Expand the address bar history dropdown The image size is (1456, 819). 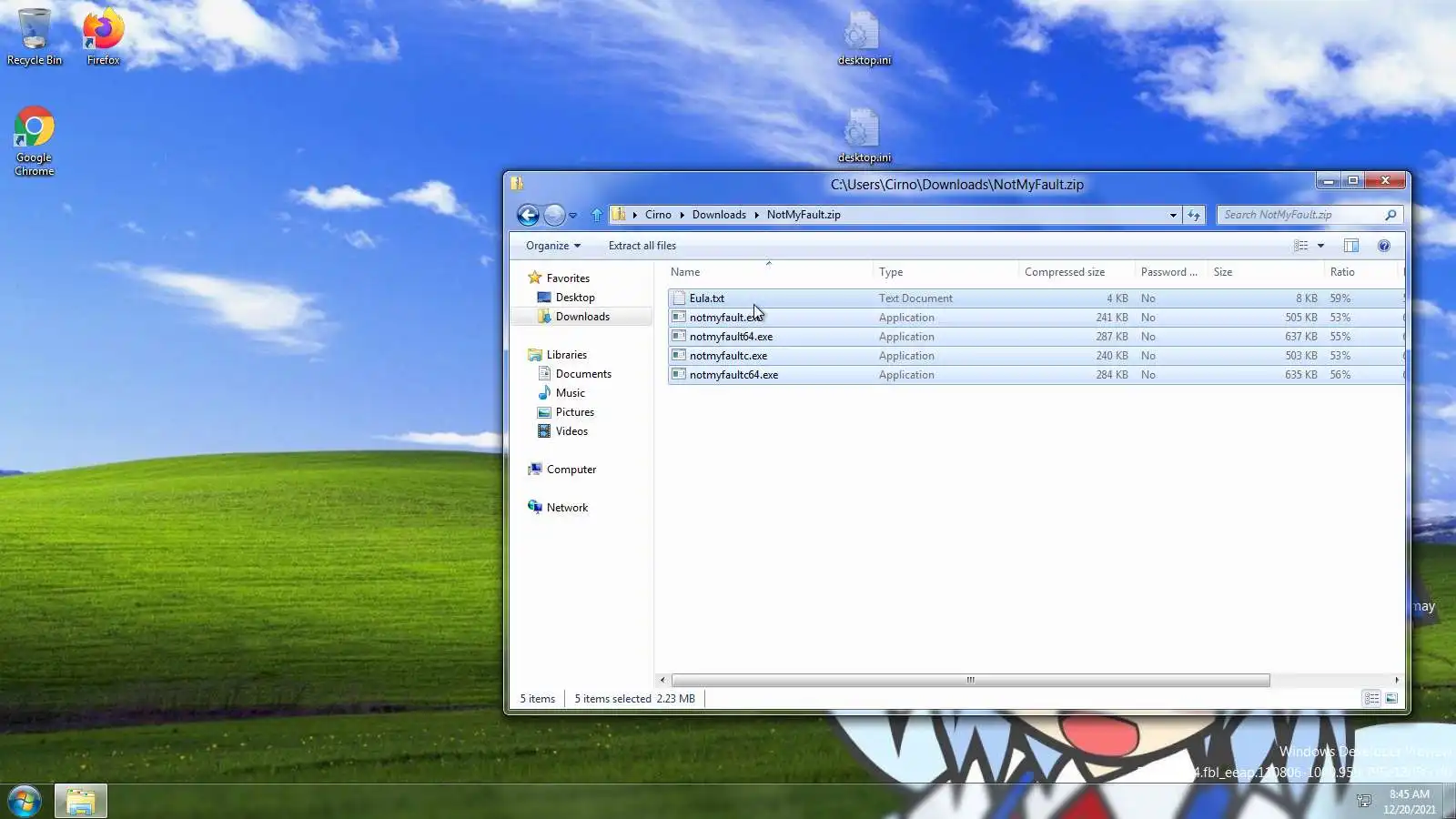point(1173,215)
